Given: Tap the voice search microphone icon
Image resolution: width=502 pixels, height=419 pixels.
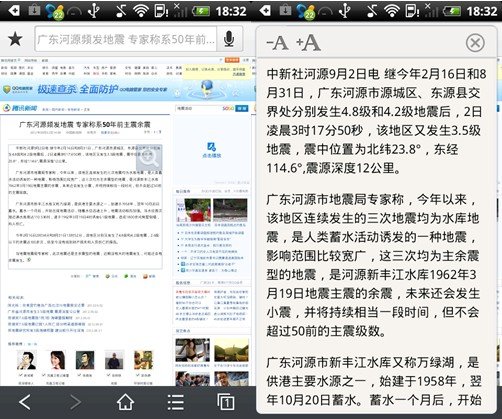Looking at the screenshot, I should pyautogui.click(x=229, y=39).
